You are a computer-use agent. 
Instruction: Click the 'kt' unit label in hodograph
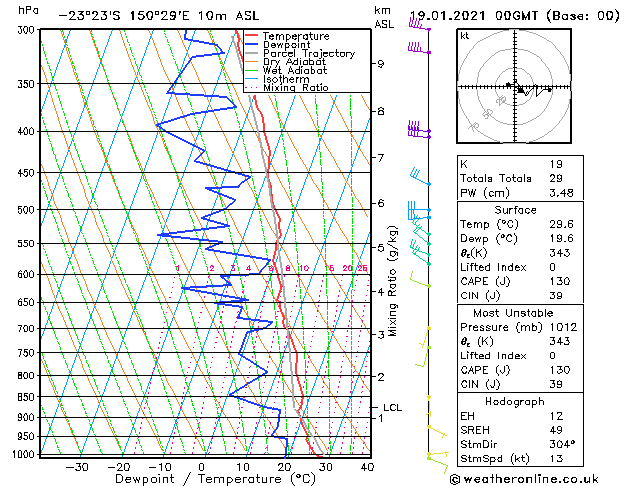pyautogui.click(x=465, y=36)
